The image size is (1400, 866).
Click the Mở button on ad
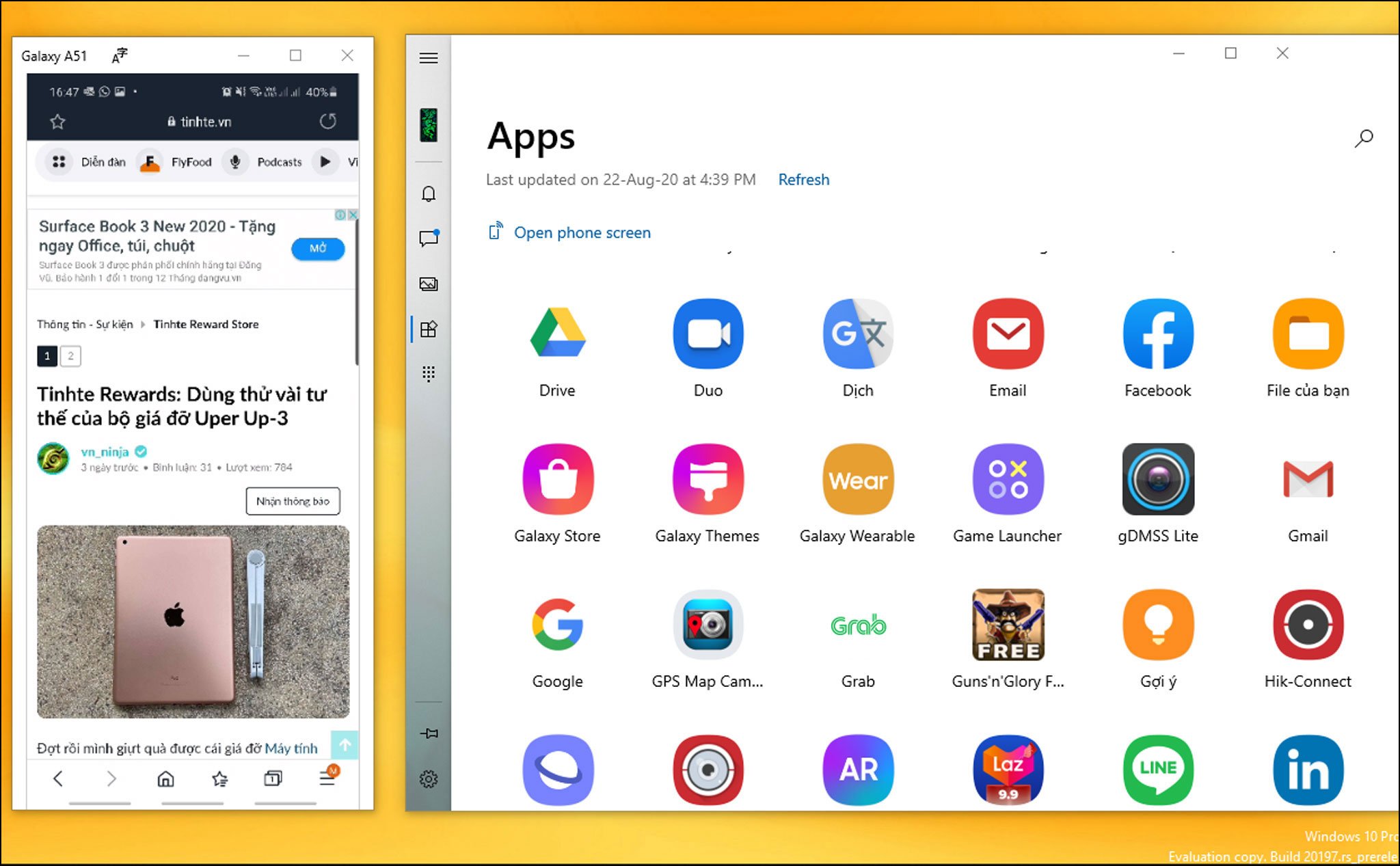pos(318,248)
